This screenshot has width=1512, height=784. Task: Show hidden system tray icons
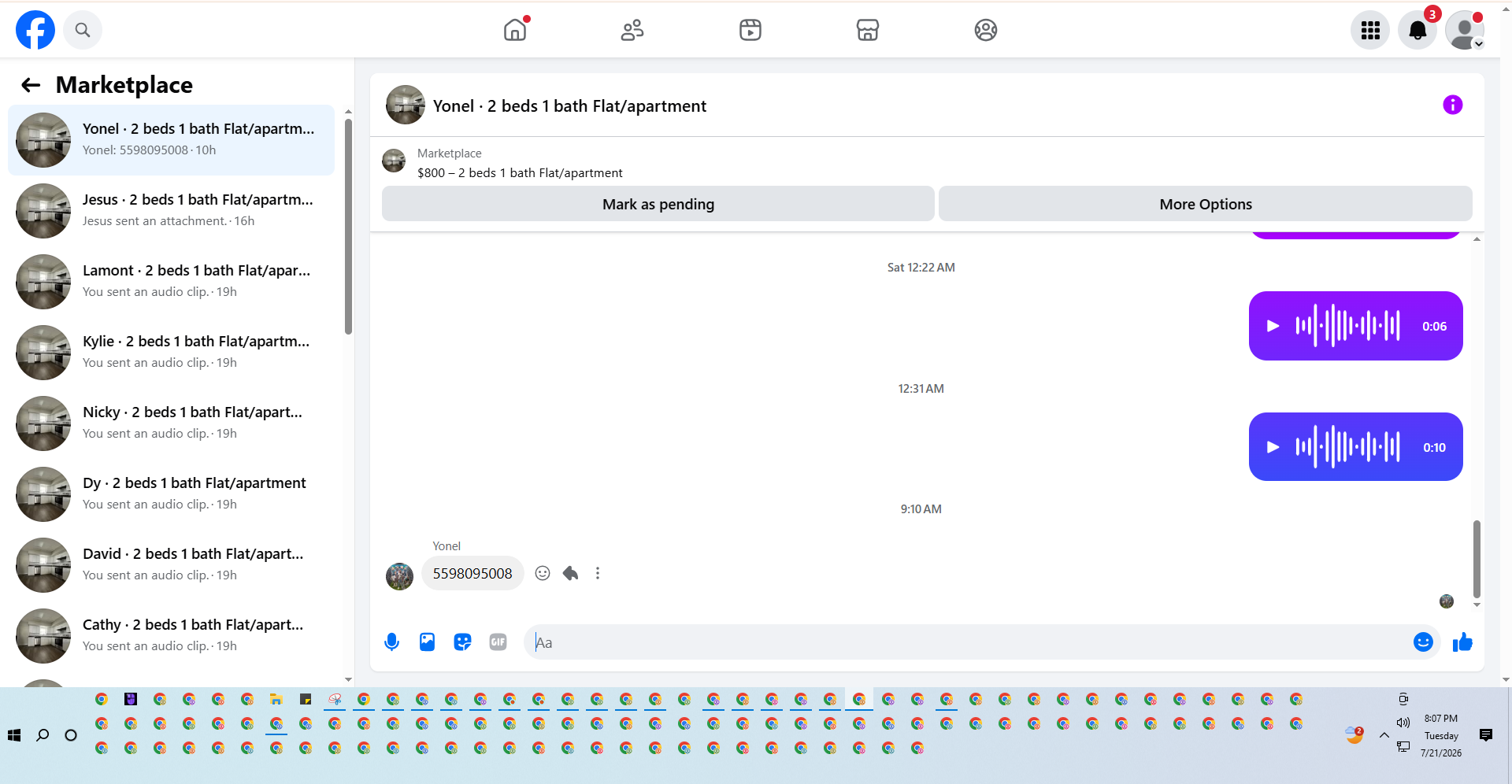point(1384,735)
